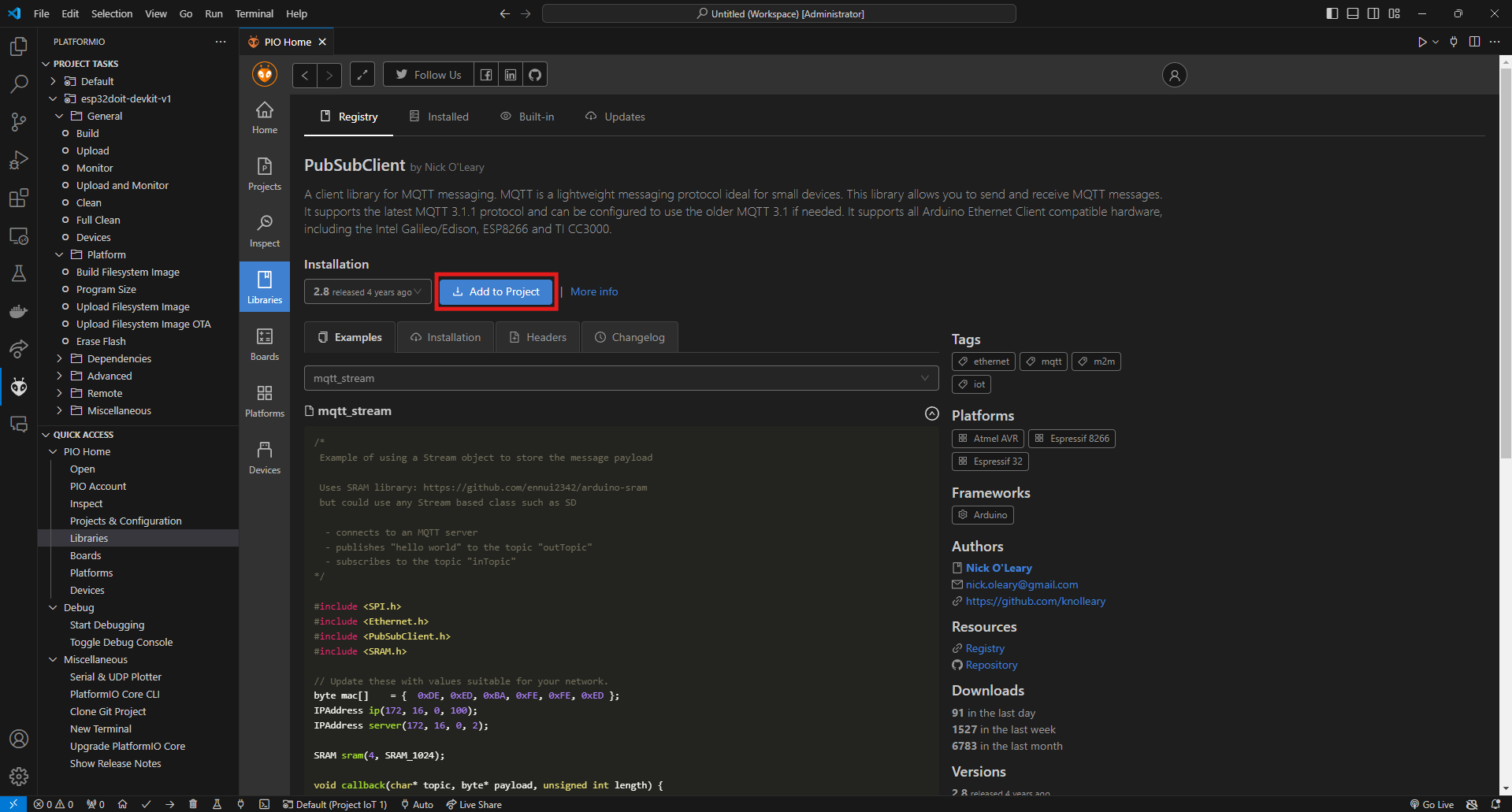Expand the Default project task folder
Image resolution: width=1512 pixels, height=812 pixels.
click(x=53, y=81)
